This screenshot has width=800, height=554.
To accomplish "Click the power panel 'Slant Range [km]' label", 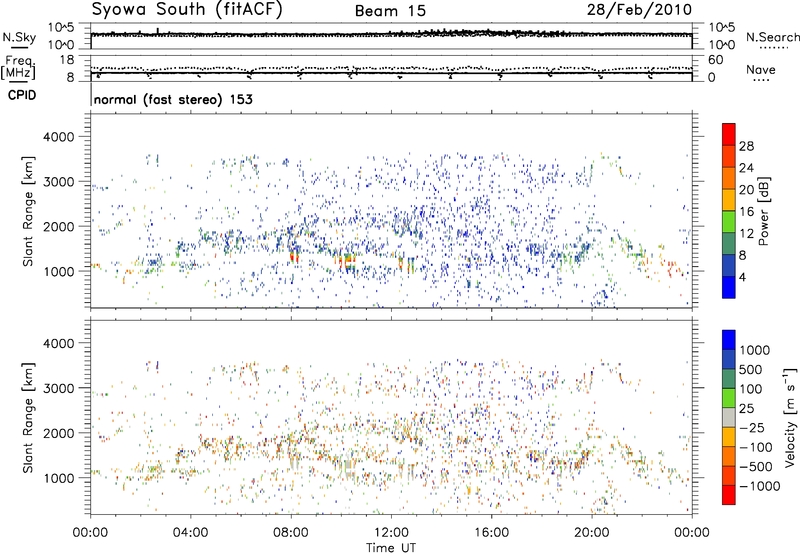I will tap(29, 211).
